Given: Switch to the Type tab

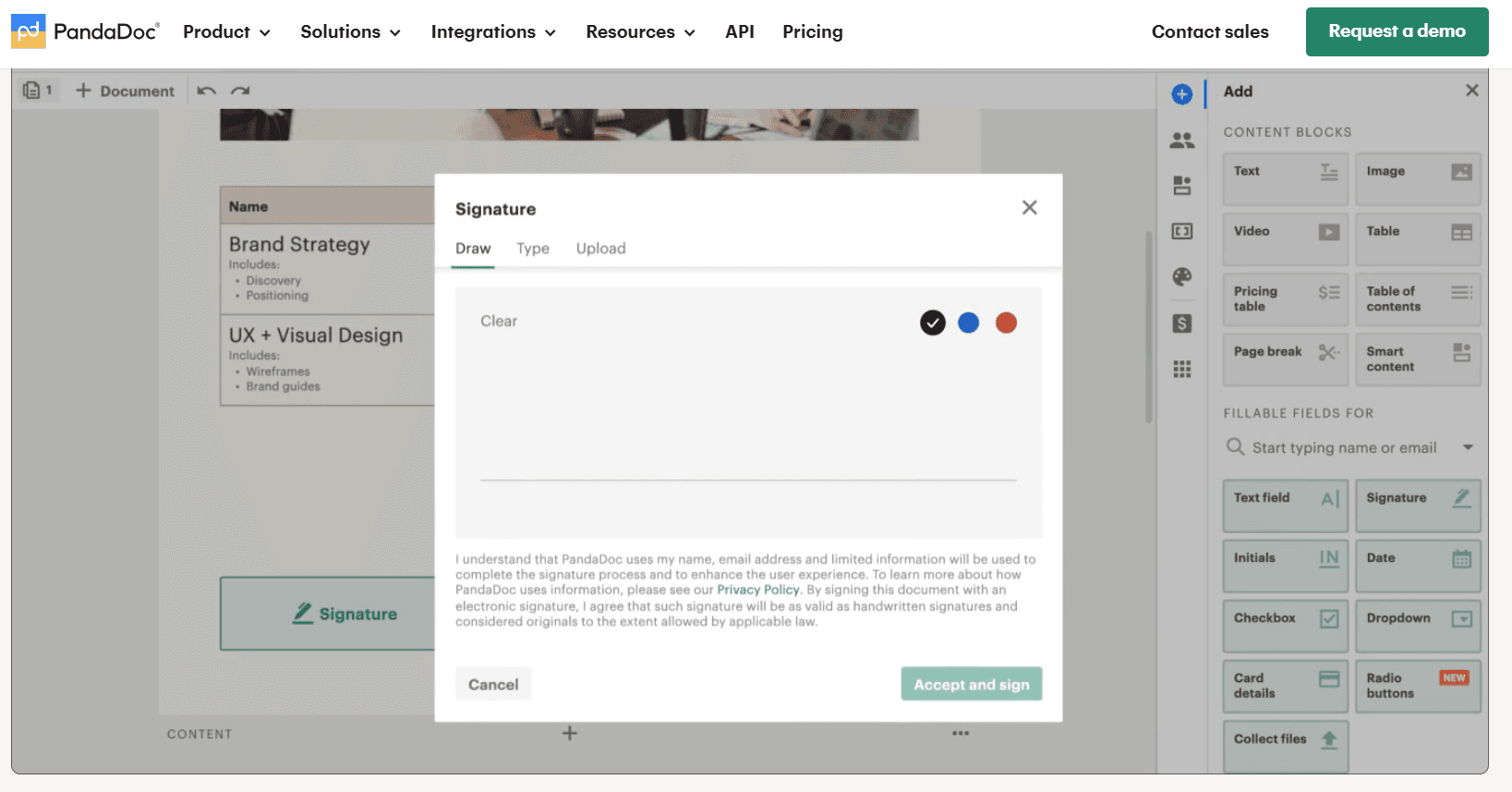Looking at the screenshot, I should click(x=533, y=249).
